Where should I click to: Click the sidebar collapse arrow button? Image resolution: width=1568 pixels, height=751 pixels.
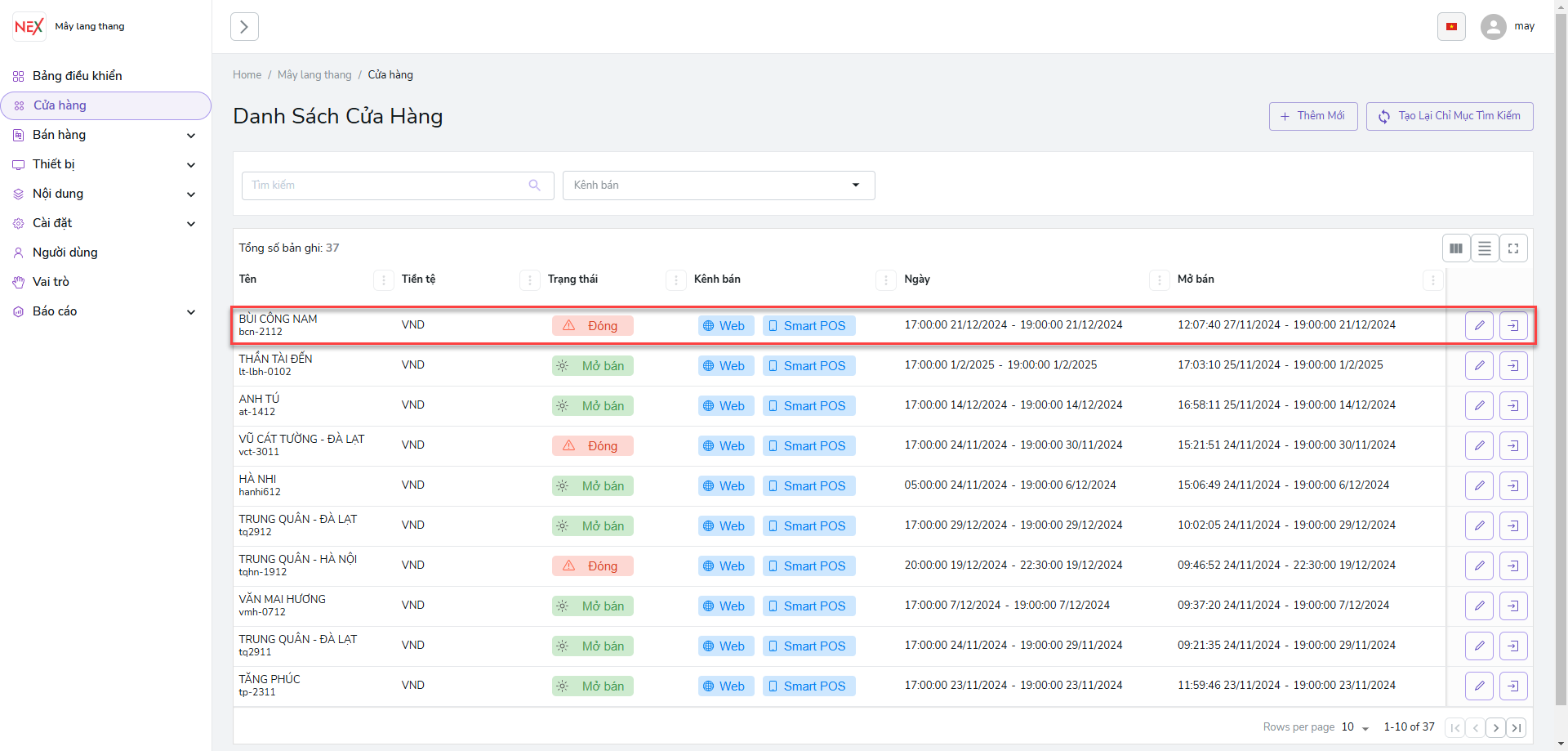[x=244, y=27]
